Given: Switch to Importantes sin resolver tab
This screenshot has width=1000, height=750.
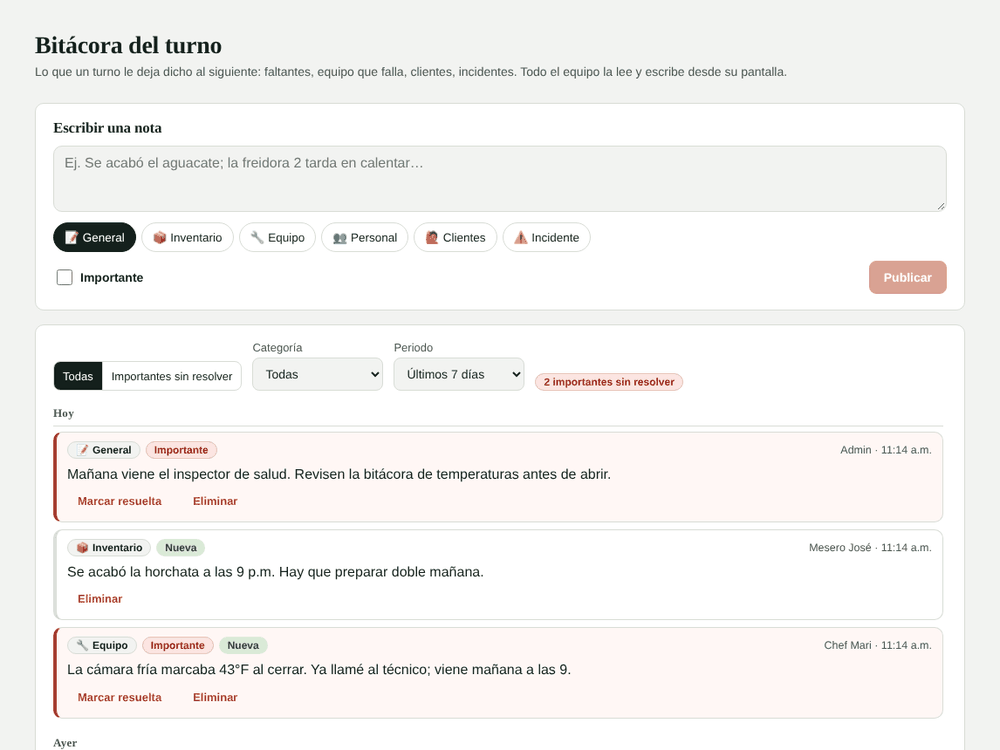Looking at the screenshot, I should 172,376.
